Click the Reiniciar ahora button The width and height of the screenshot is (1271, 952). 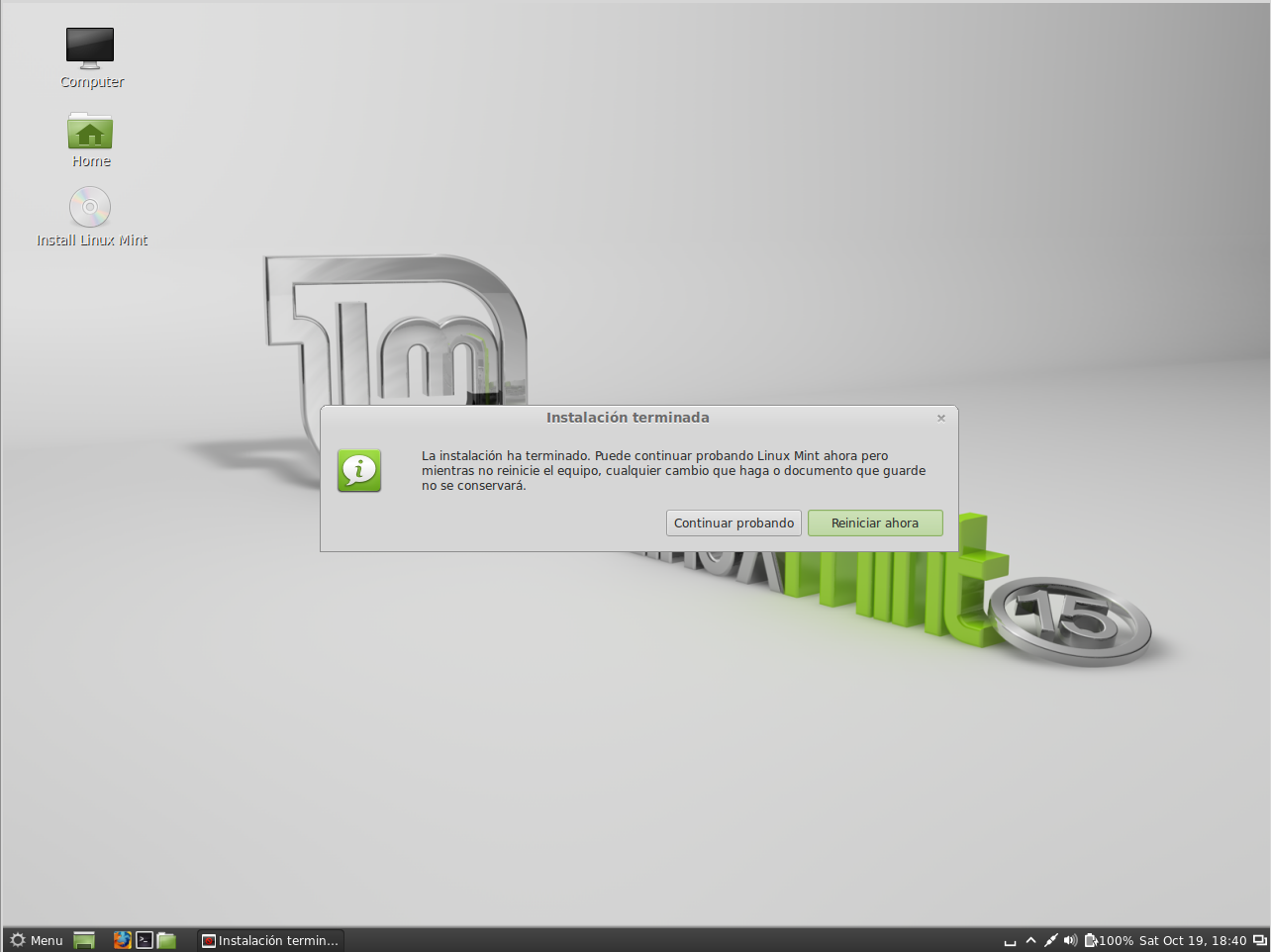pos(875,523)
